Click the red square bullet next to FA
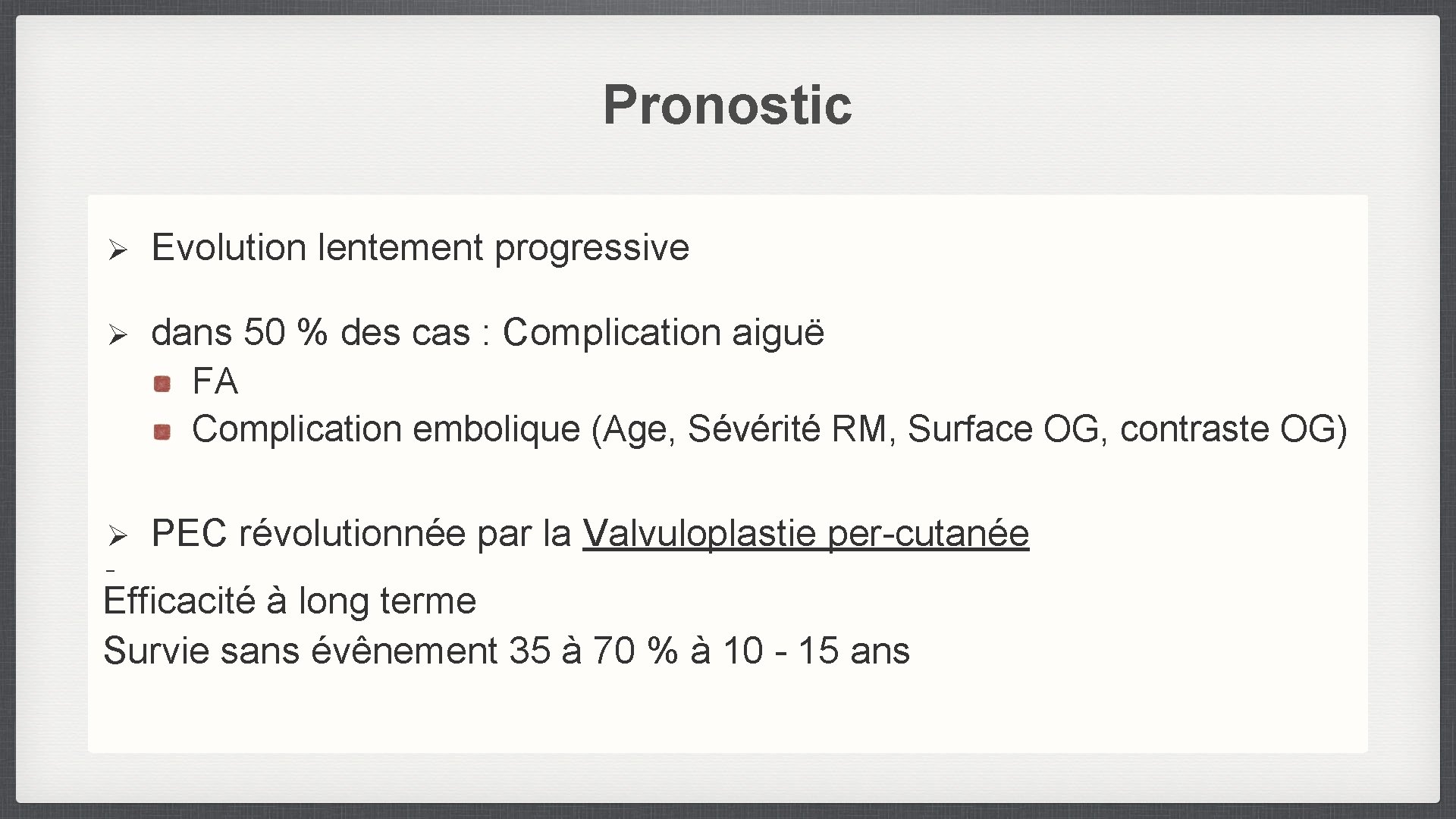This screenshot has width=1456, height=819. pyautogui.click(x=162, y=384)
